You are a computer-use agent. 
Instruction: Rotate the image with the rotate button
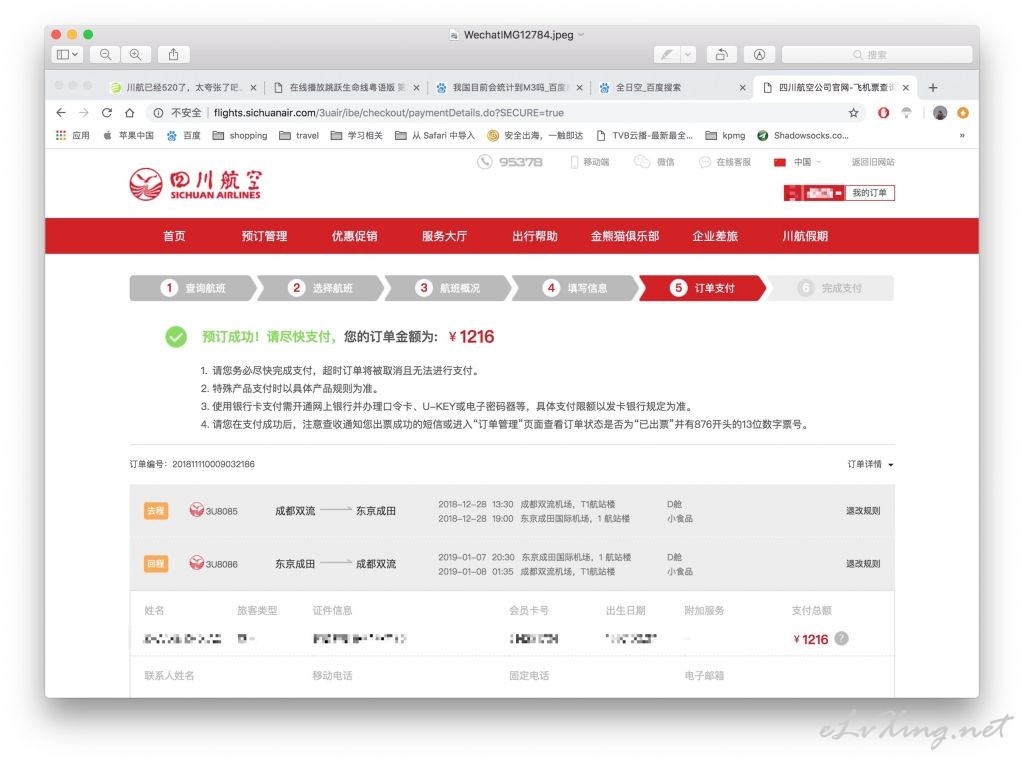(x=722, y=55)
